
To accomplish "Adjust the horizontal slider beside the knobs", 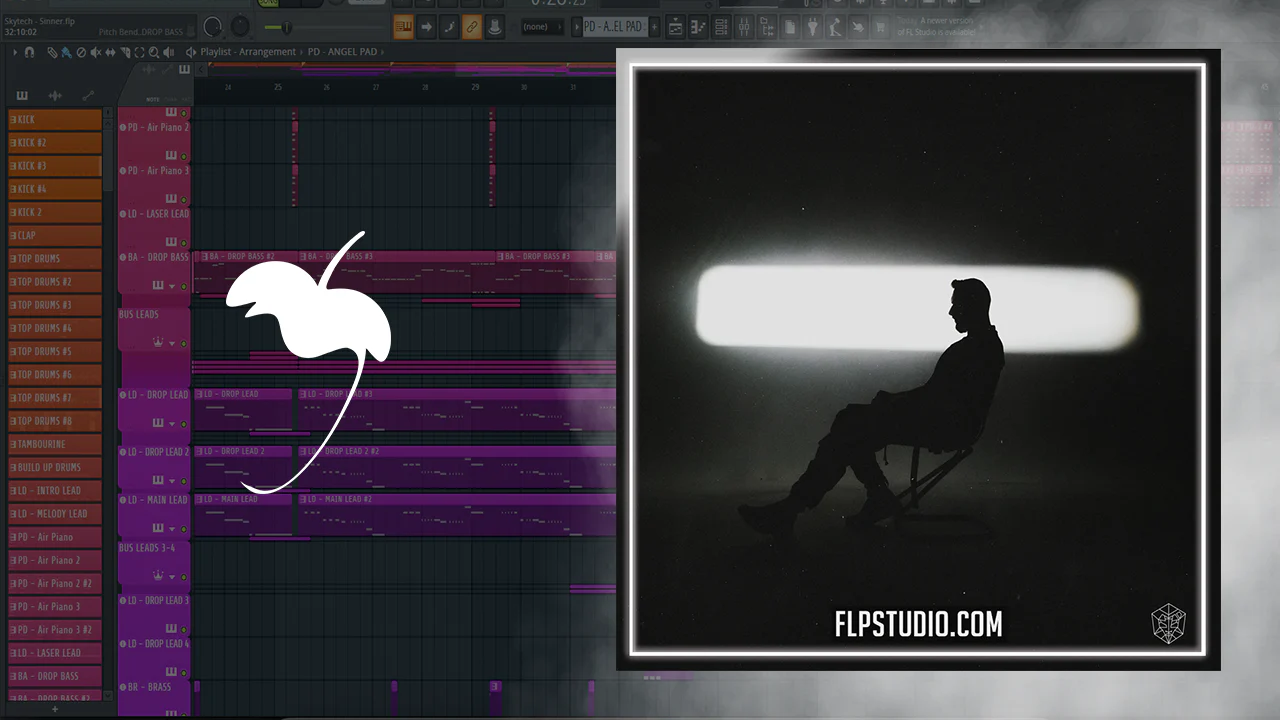I will click(x=287, y=27).
